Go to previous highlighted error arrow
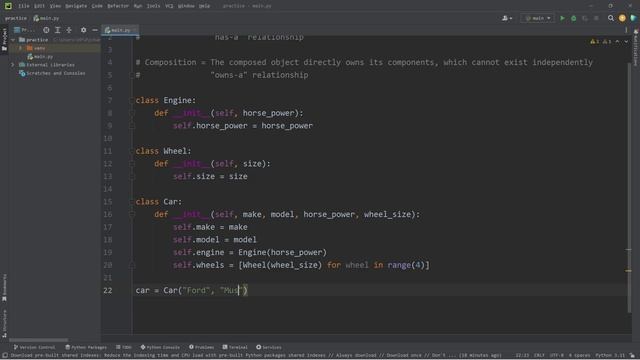Viewport: 640px width, 360px height. click(x=617, y=42)
